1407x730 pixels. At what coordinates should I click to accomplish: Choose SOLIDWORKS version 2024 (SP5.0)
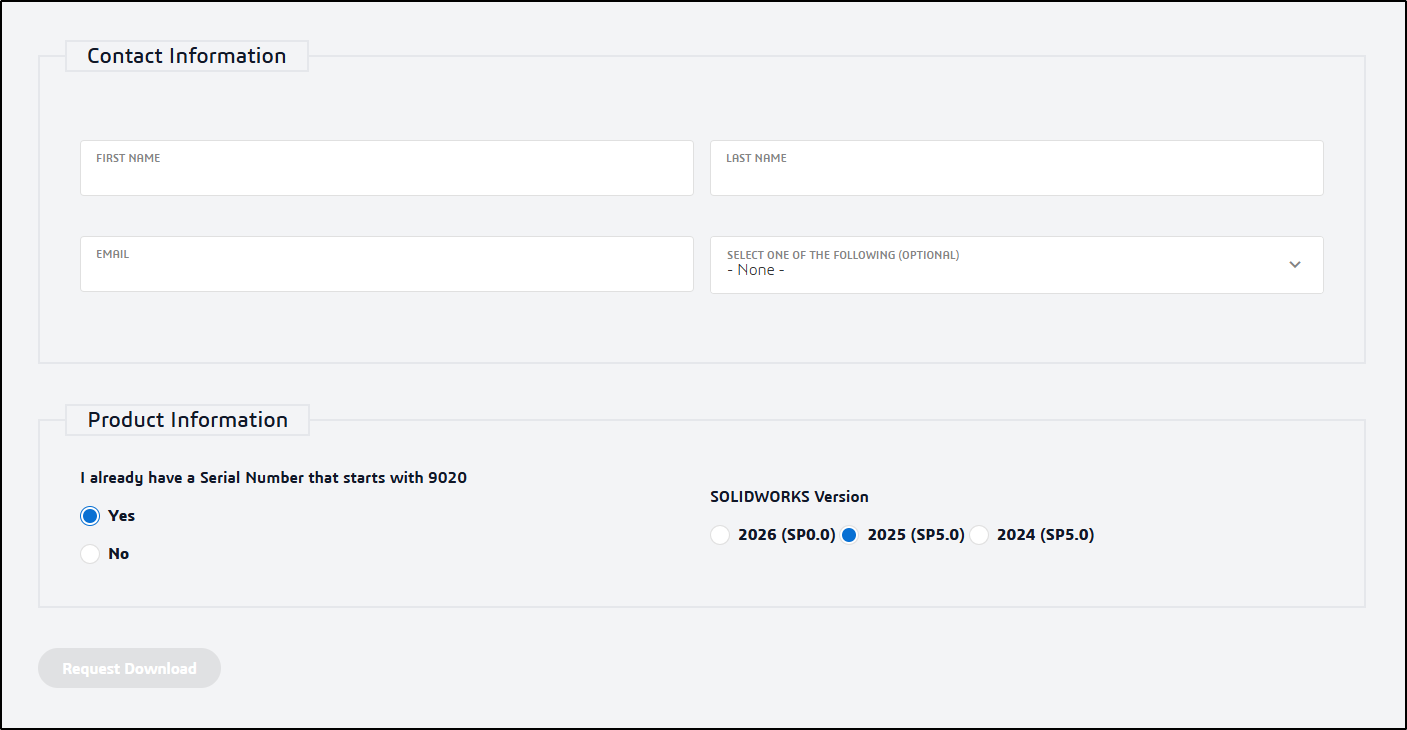(979, 535)
